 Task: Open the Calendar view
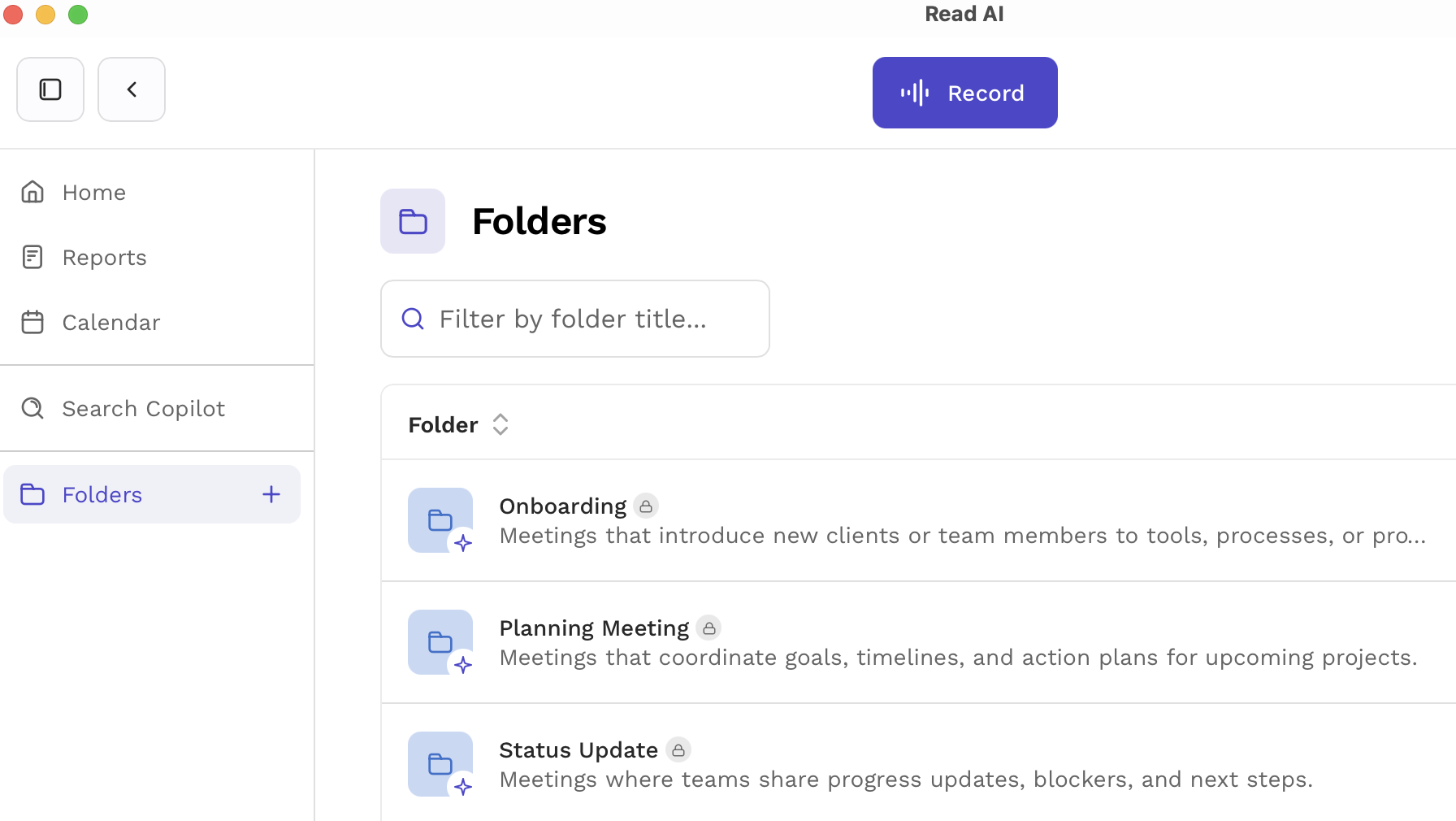tap(110, 323)
